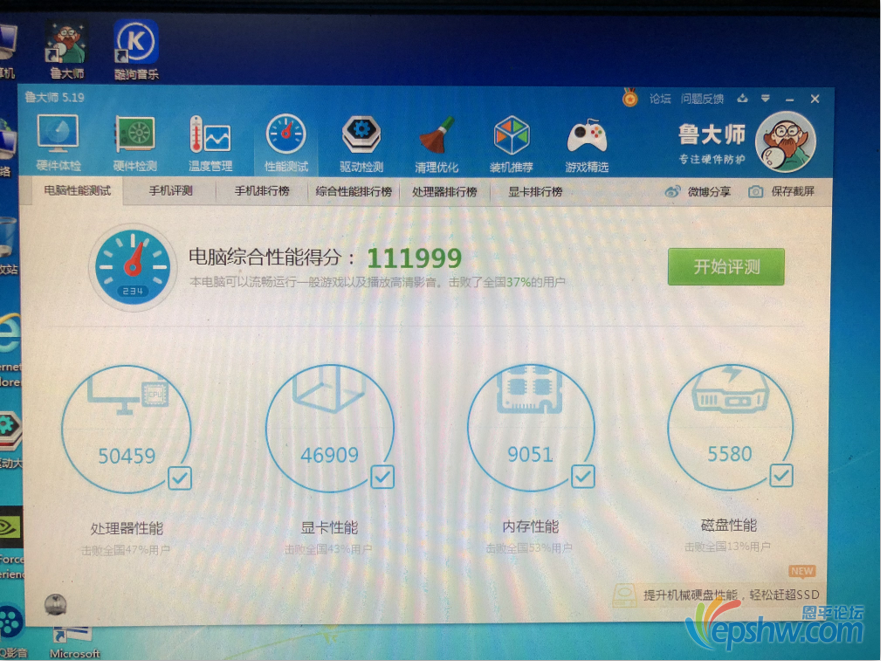Switch to the 显卡排行榜 tab
This screenshot has height=661, width=881.
(535, 192)
